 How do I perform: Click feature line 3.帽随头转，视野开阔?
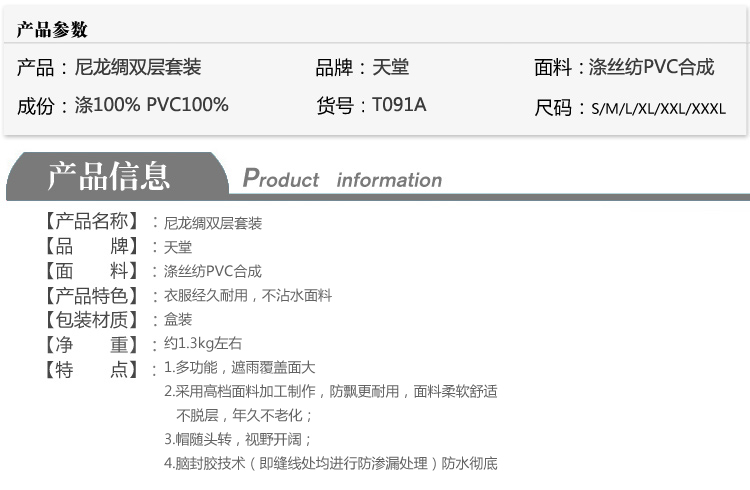coord(239,439)
